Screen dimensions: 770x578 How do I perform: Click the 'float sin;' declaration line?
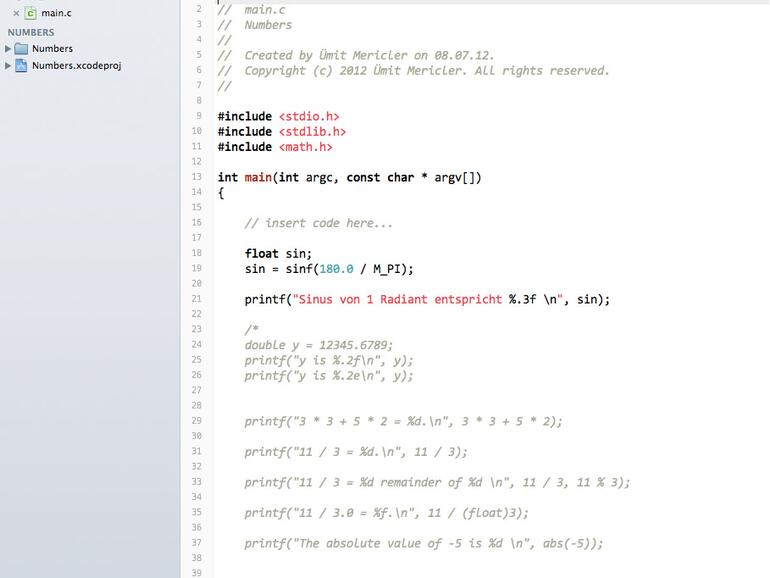coord(278,253)
